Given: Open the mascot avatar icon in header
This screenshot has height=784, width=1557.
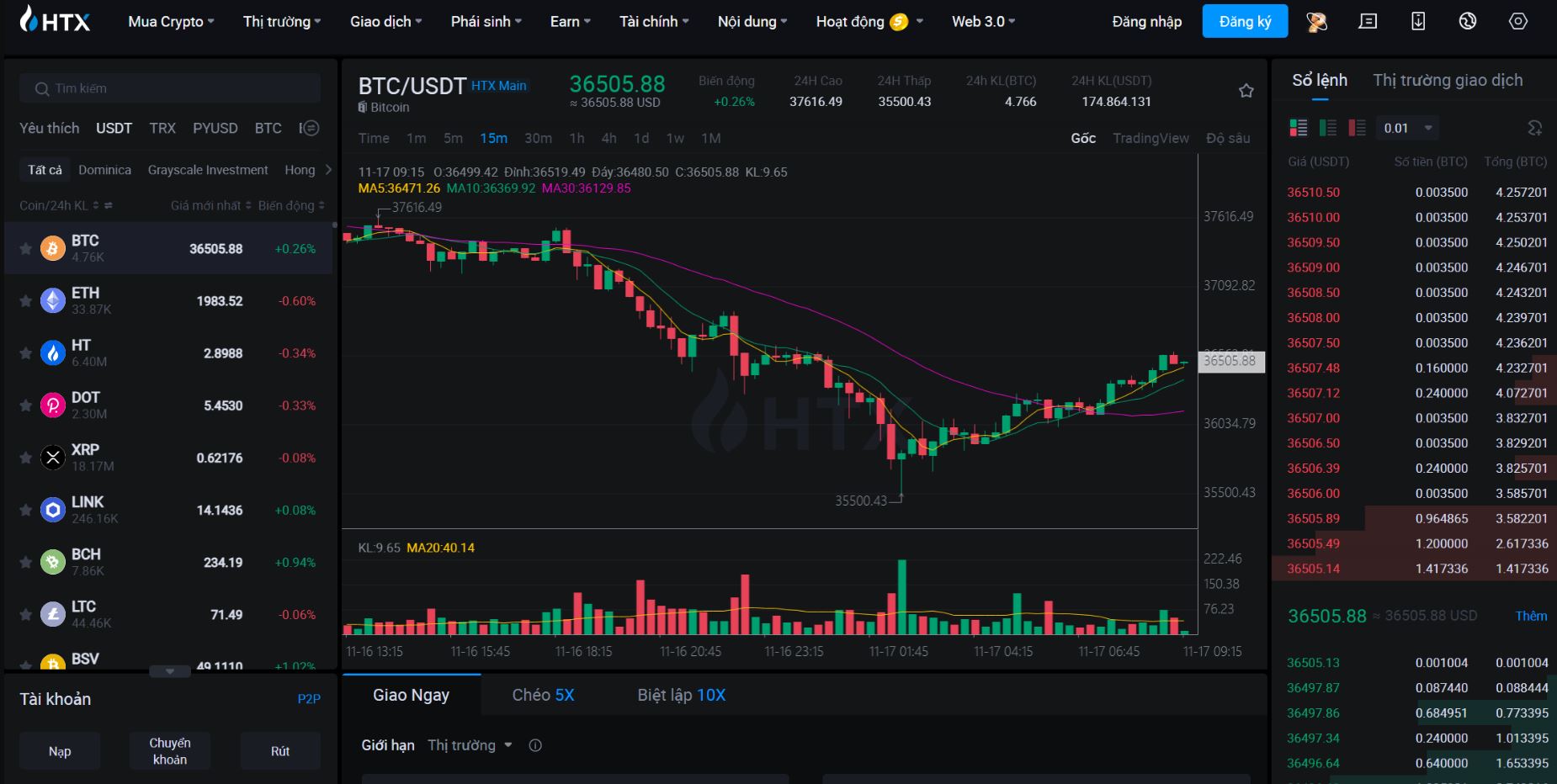Looking at the screenshot, I should coord(1317,21).
